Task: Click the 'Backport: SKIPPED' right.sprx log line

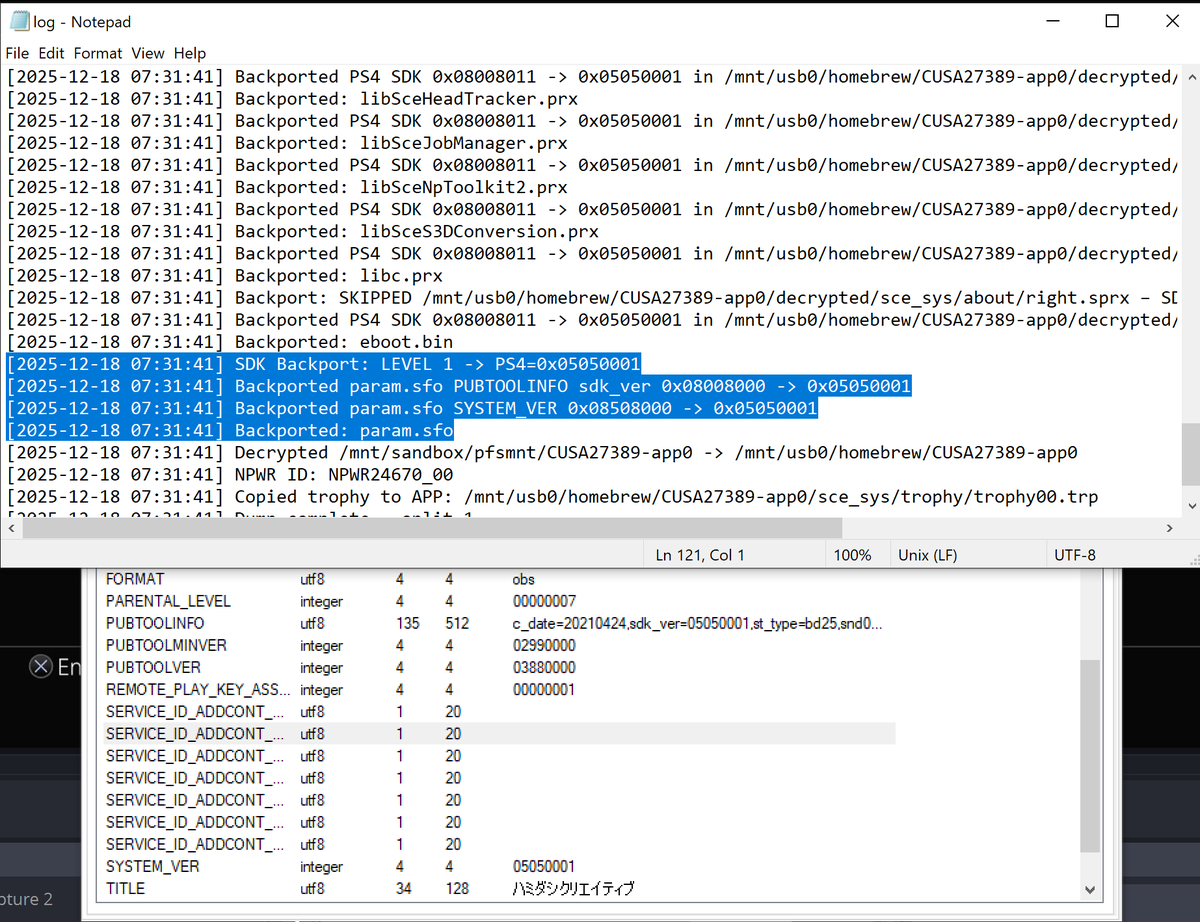Action: [x=592, y=298]
